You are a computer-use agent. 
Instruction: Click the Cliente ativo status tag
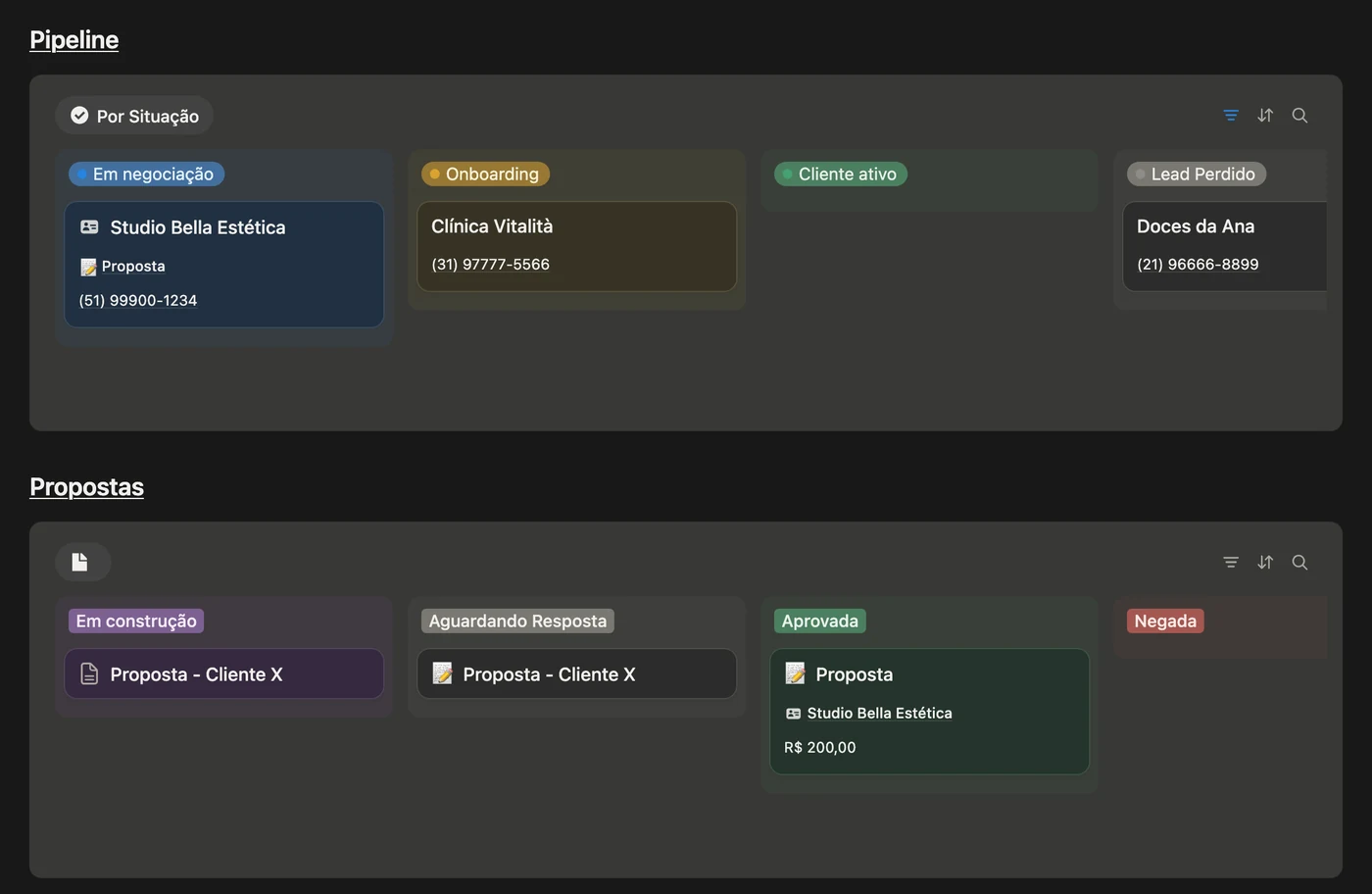pos(841,174)
